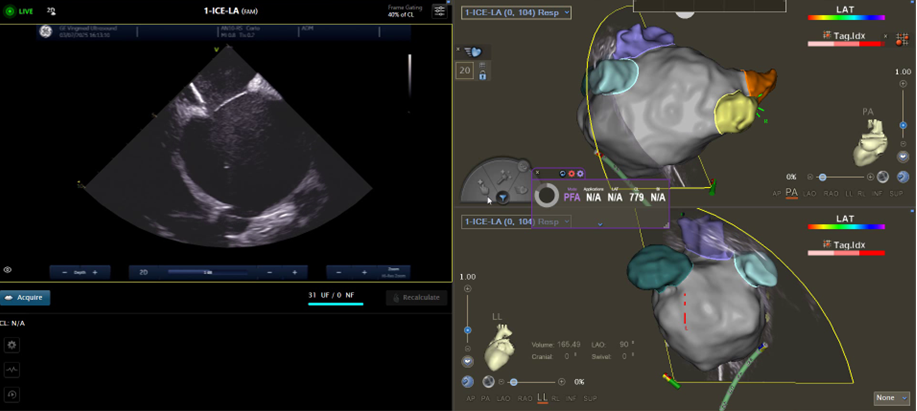Switch bottom map to LAO view

502,398
